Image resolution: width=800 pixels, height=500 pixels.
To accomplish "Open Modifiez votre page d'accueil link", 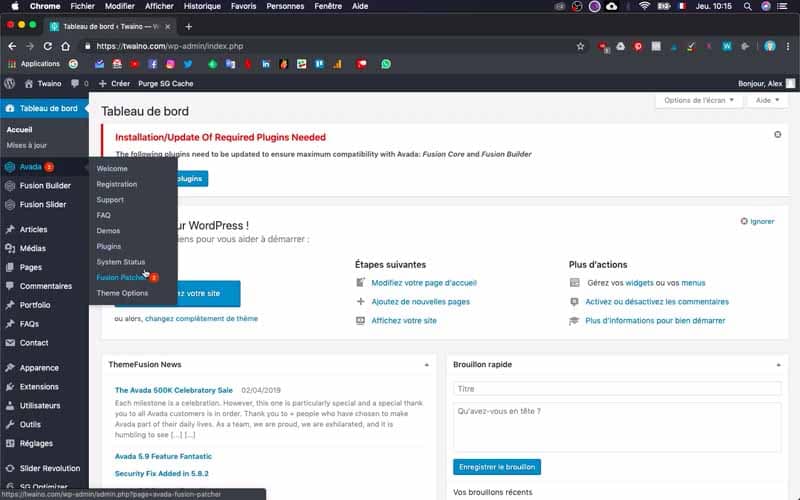I will click(424, 283).
